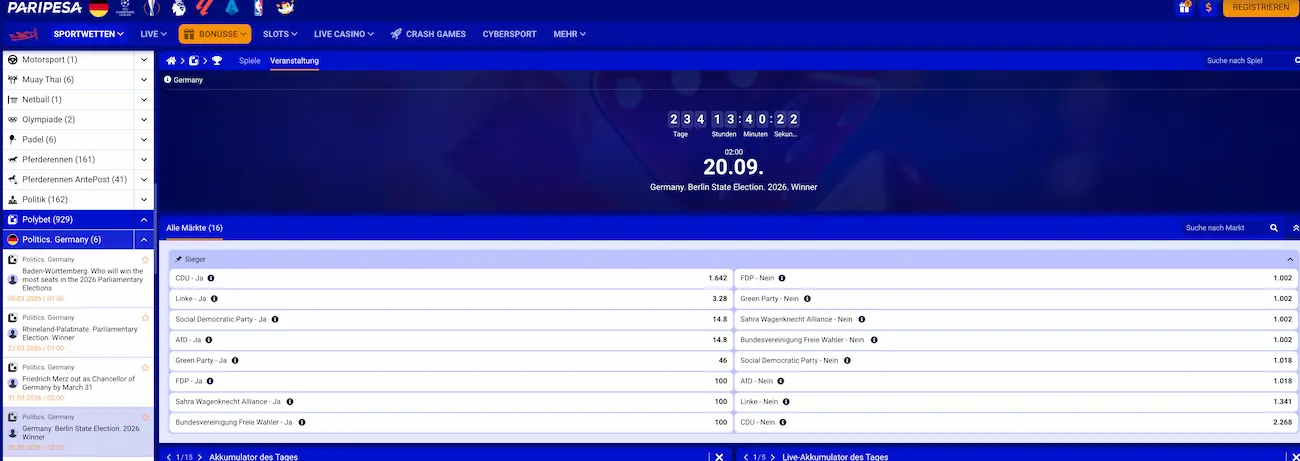Click info icon beside Sahra Wagenknecht Alliance - Nein
Viewport: 1300px width, 461px height.
coord(861,319)
